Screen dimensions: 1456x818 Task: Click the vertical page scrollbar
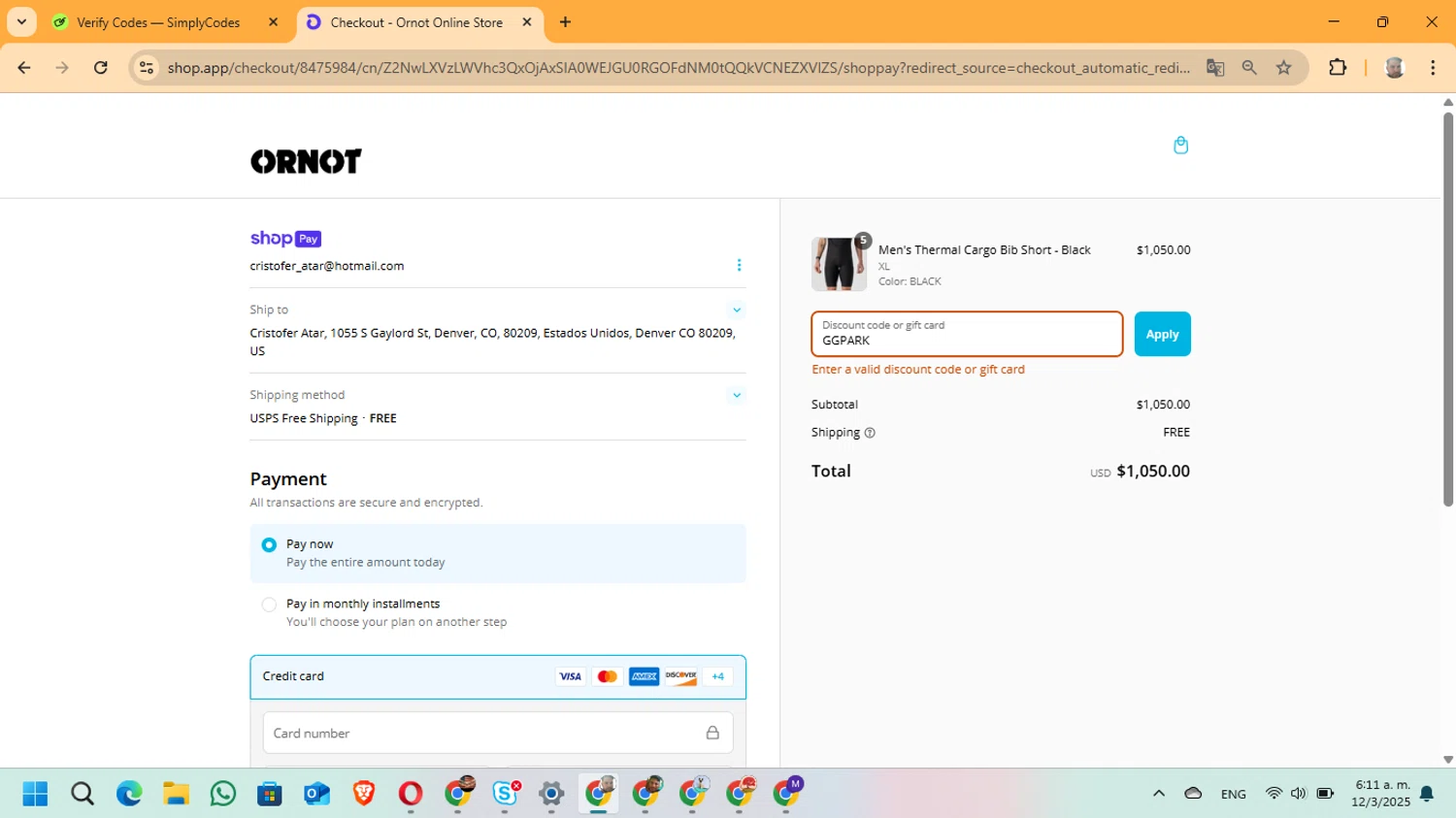pyautogui.click(x=1448, y=309)
